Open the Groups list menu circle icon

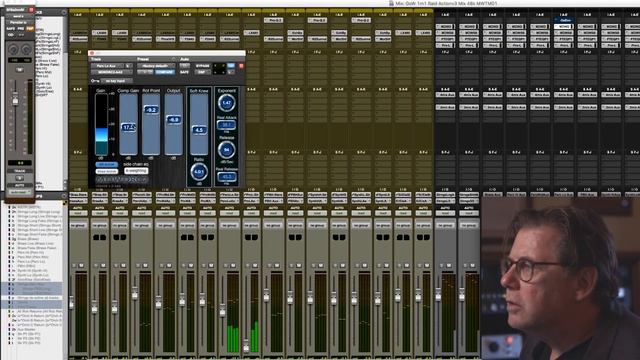pyautogui.click(x=64, y=196)
